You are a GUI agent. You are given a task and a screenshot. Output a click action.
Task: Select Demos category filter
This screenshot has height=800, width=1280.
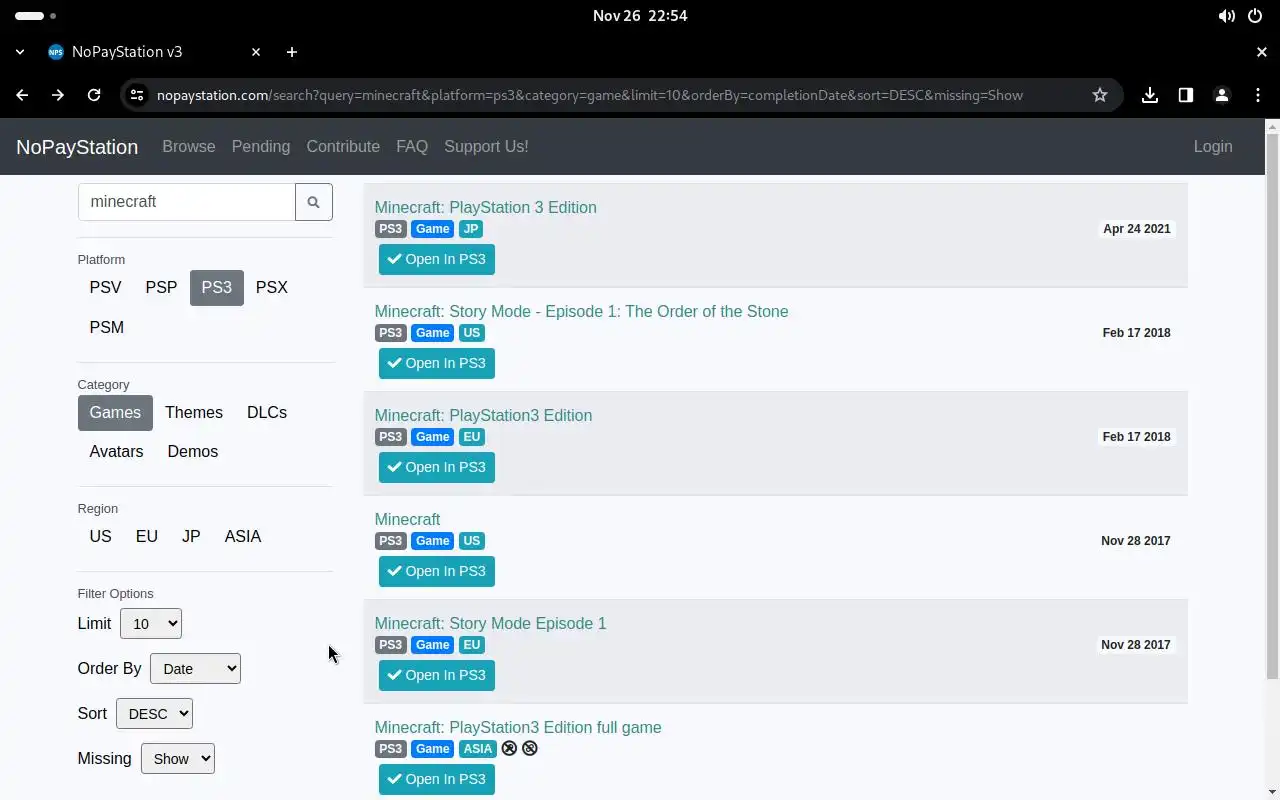pos(193,451)
